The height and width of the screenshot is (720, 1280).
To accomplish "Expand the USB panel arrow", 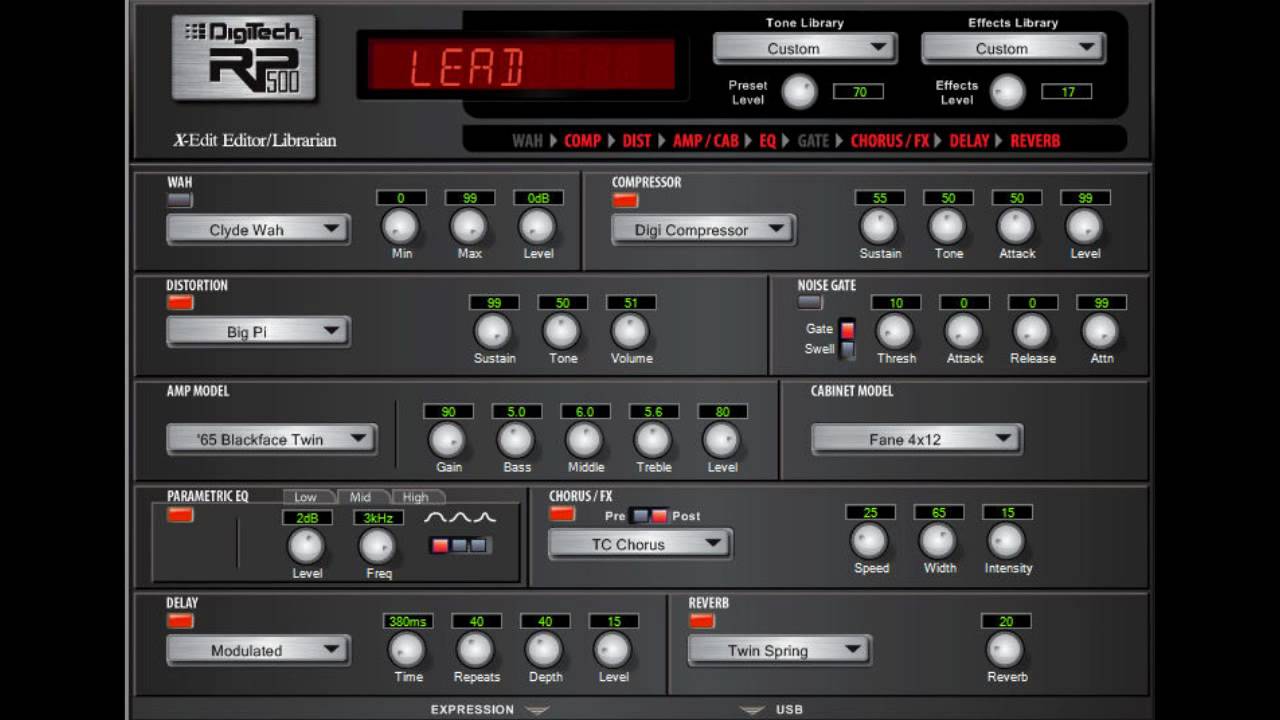I will (752, 710).
